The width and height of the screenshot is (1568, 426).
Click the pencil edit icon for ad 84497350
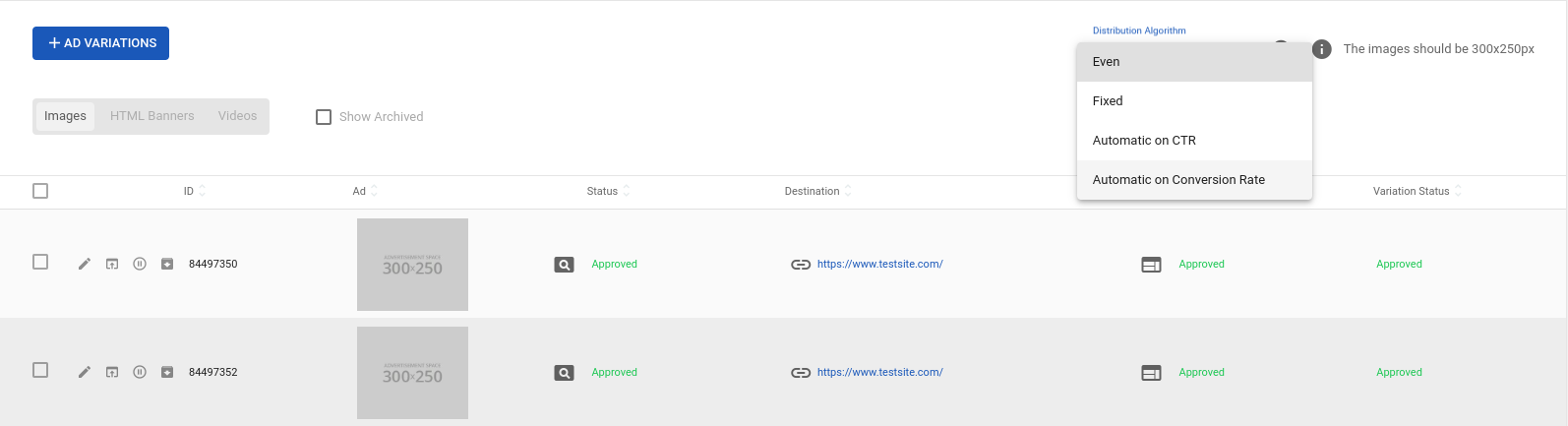point(85,264)
